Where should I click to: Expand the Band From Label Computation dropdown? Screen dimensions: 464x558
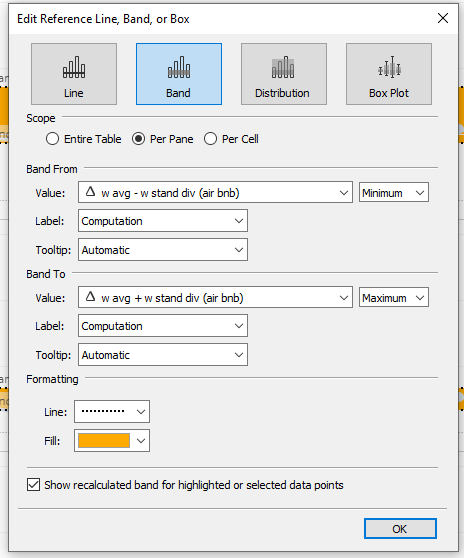pos(163,221)
